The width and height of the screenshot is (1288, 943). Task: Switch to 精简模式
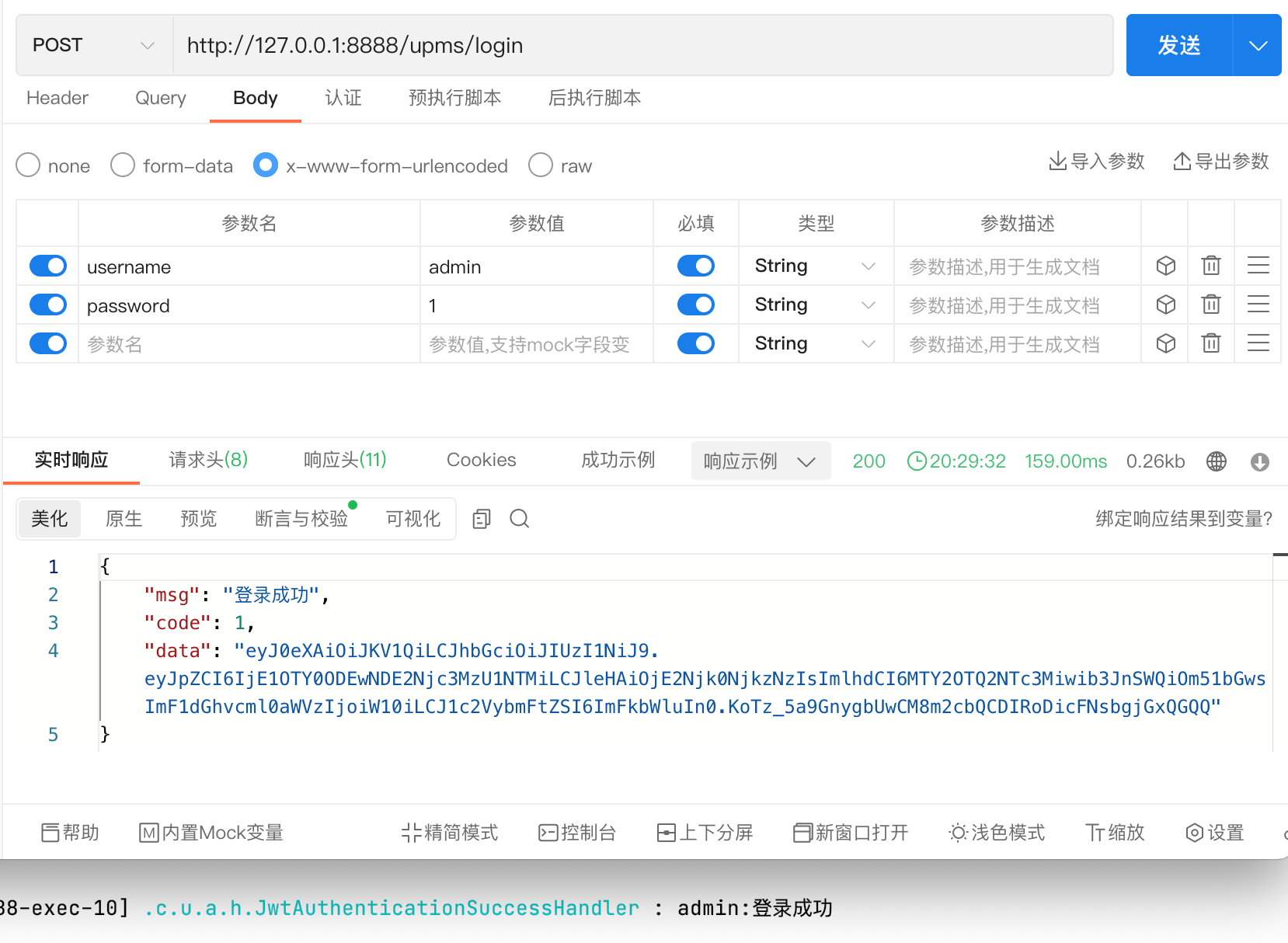[x=450, y=833]
